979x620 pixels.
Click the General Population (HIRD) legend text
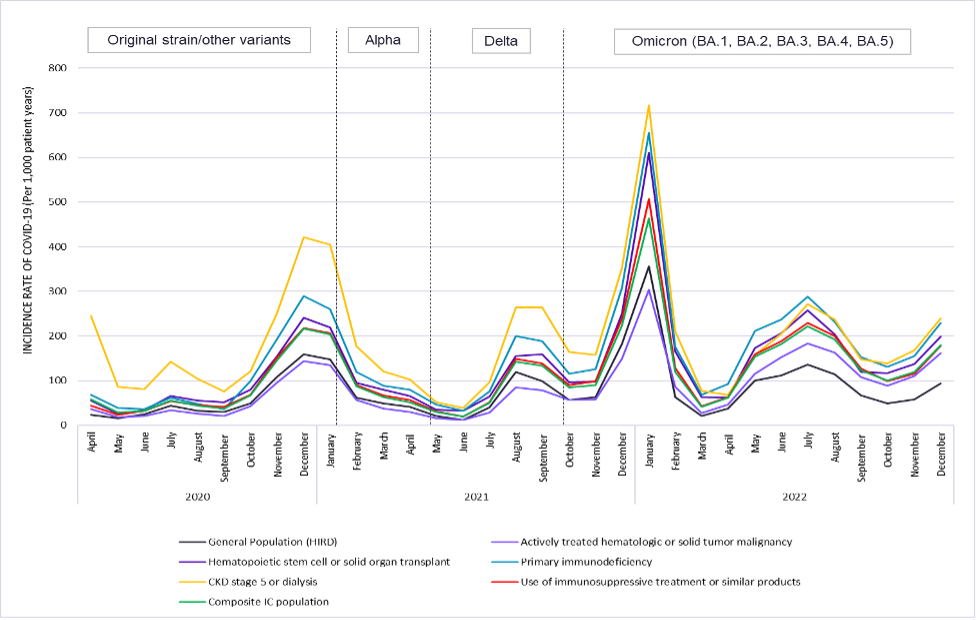tap(275, 542)
